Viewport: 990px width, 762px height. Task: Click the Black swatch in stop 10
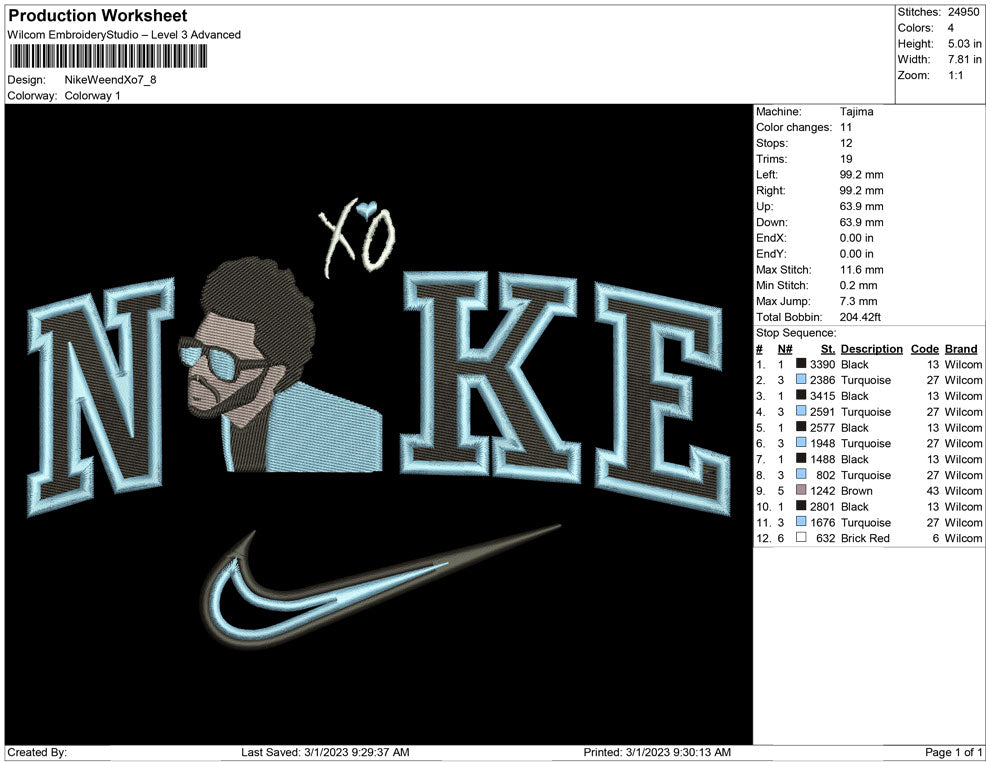coord(801,506)
